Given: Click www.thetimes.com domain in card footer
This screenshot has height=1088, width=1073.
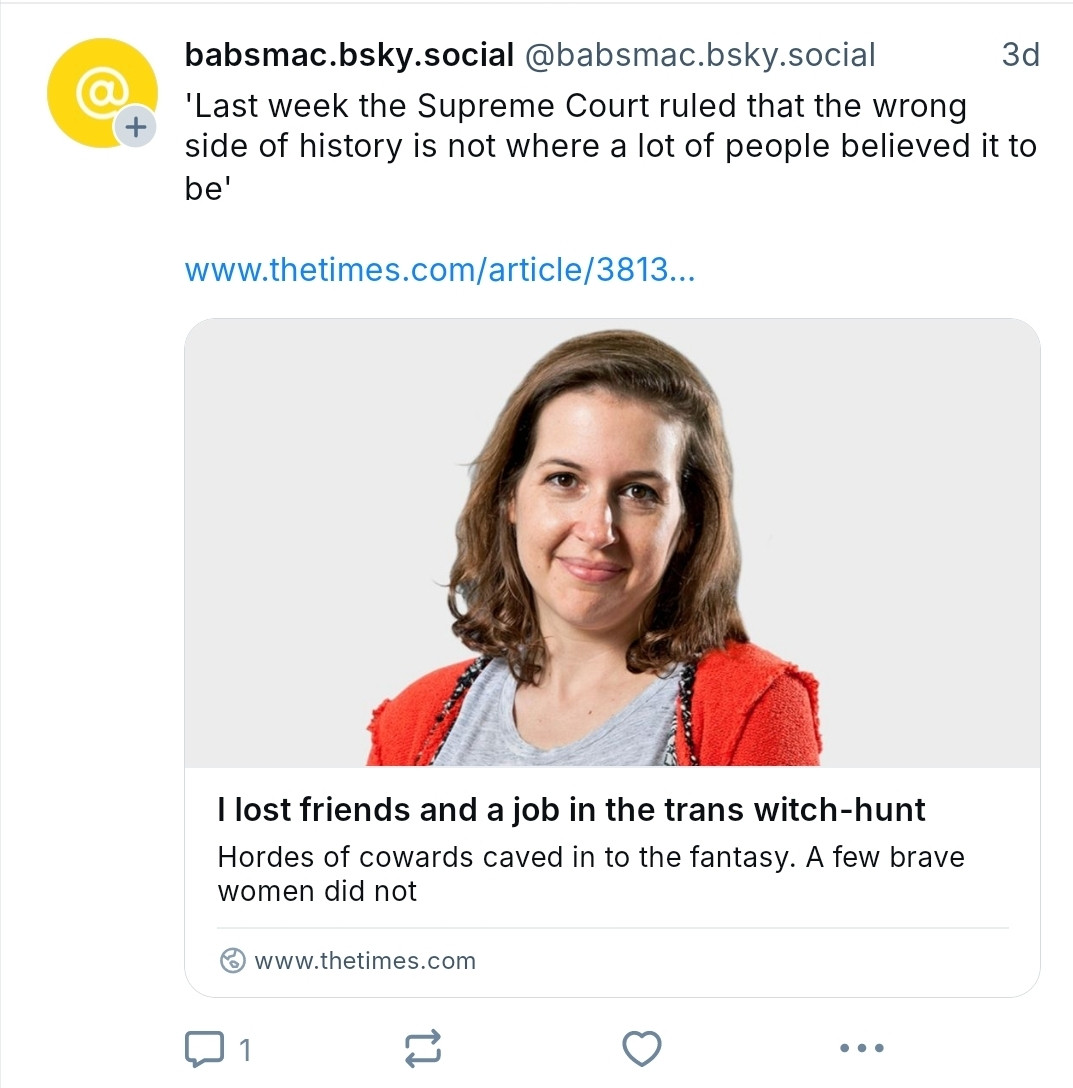Looking at the screenshot, I should click(365, 961).
